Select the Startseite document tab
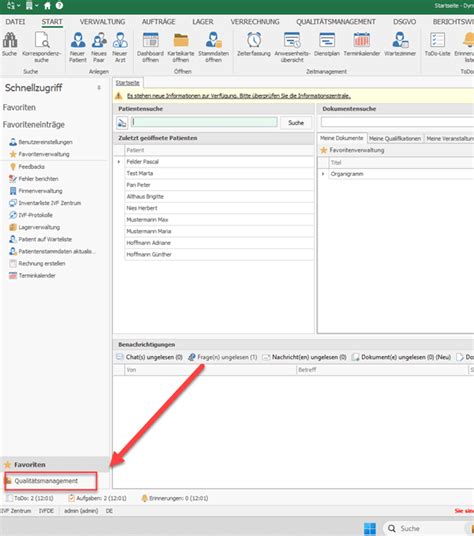This screenshot has width=474, height=536. pos(127,83)
